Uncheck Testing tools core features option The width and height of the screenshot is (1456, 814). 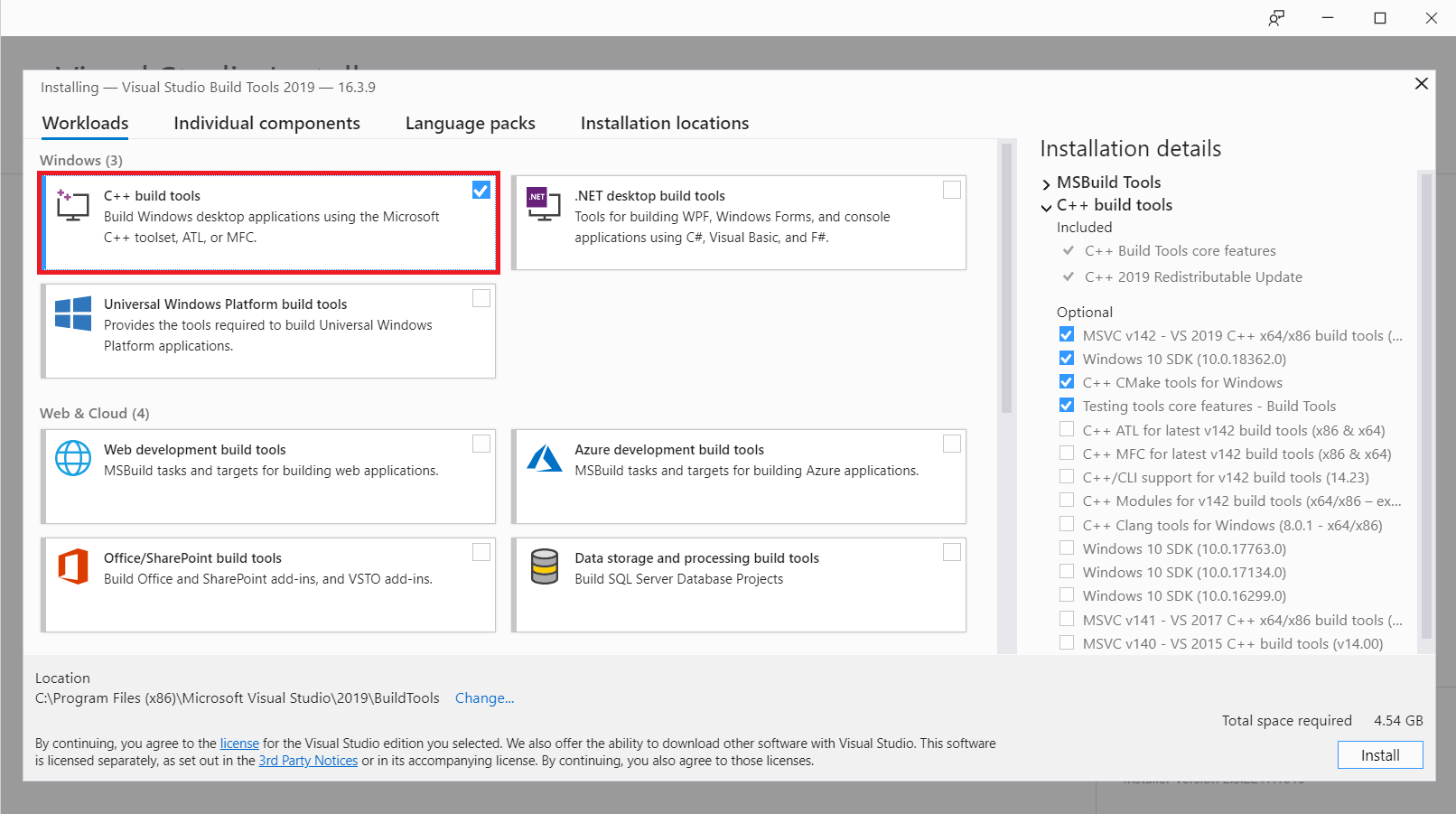[x=1067, y=405]
